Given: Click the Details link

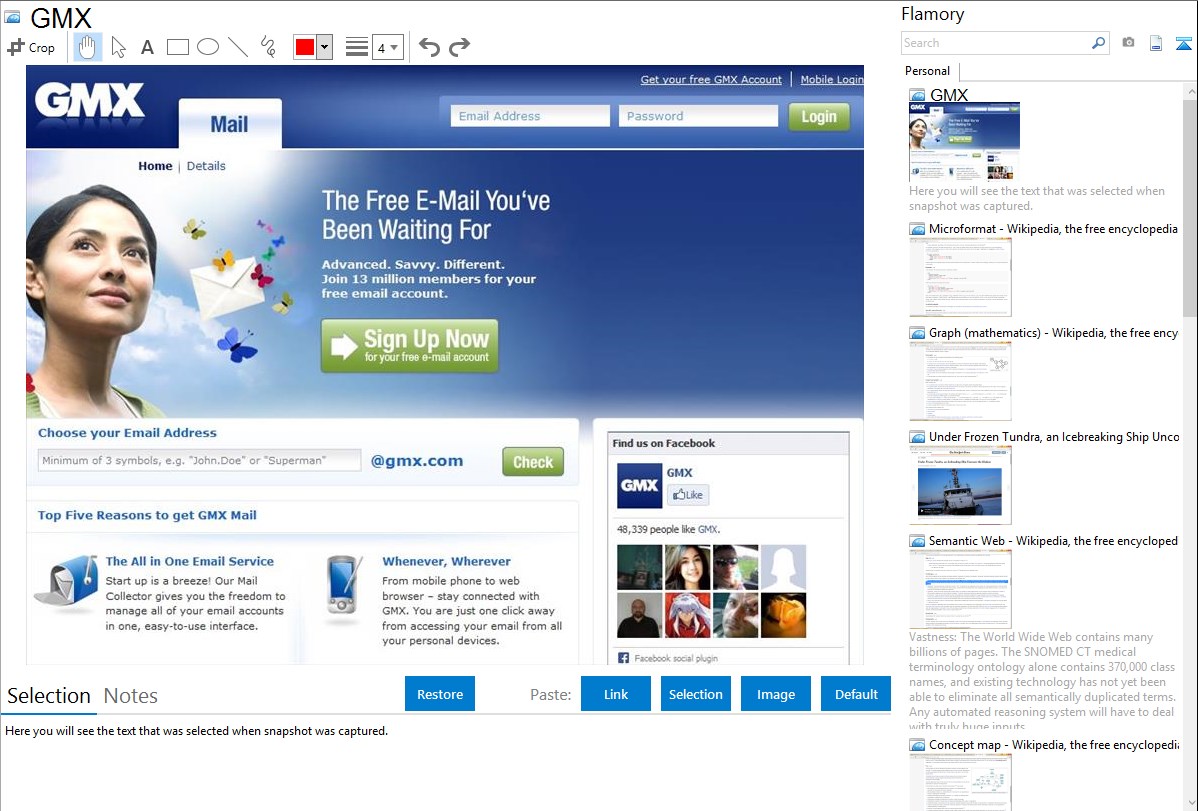Looking at the screenshot, I should point(206,166).
